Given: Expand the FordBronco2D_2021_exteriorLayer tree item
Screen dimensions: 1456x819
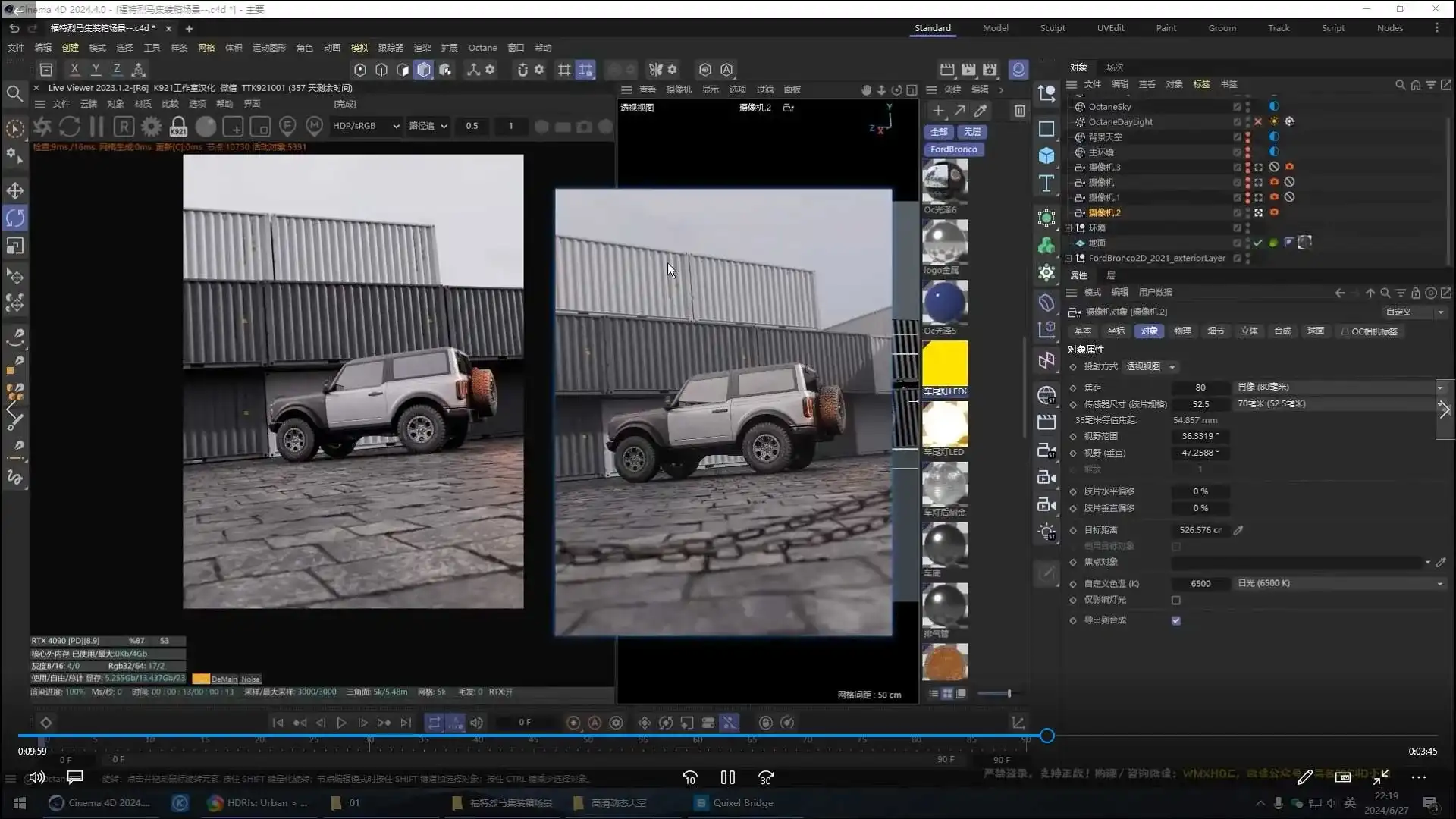Looking at the screenshot, I should [x=1068, y=258].
